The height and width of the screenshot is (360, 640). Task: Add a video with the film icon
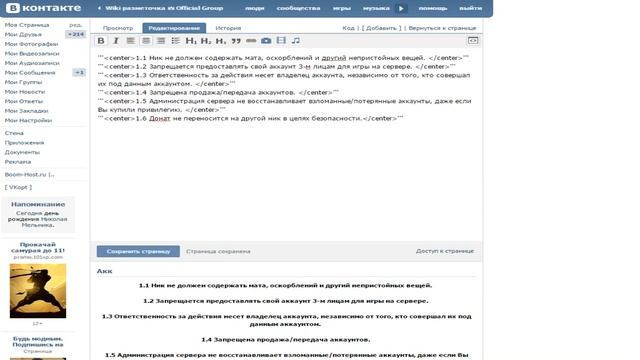[x=281, y=40]
